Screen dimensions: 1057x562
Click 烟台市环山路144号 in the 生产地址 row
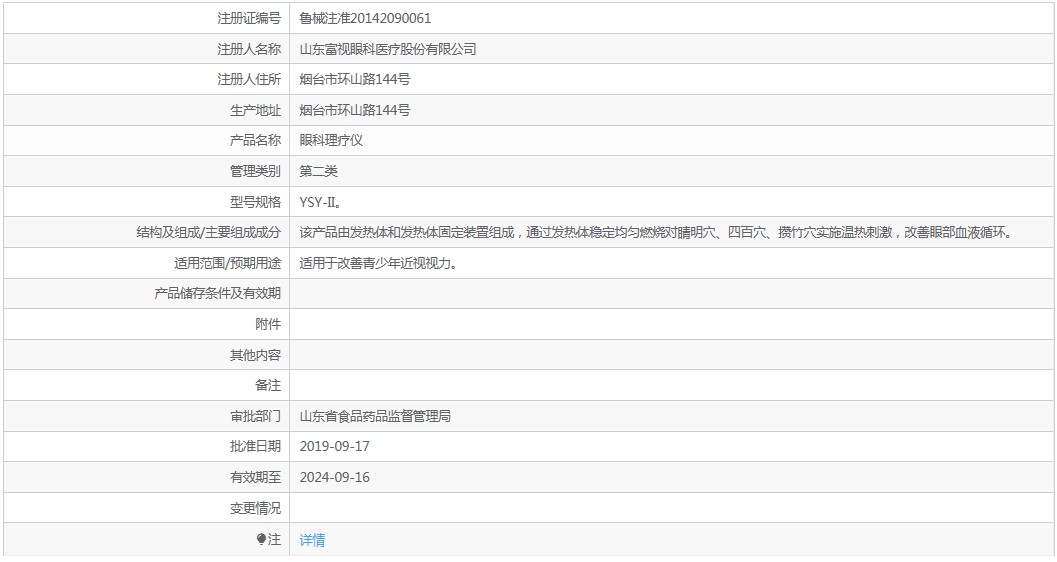(355, 110)
